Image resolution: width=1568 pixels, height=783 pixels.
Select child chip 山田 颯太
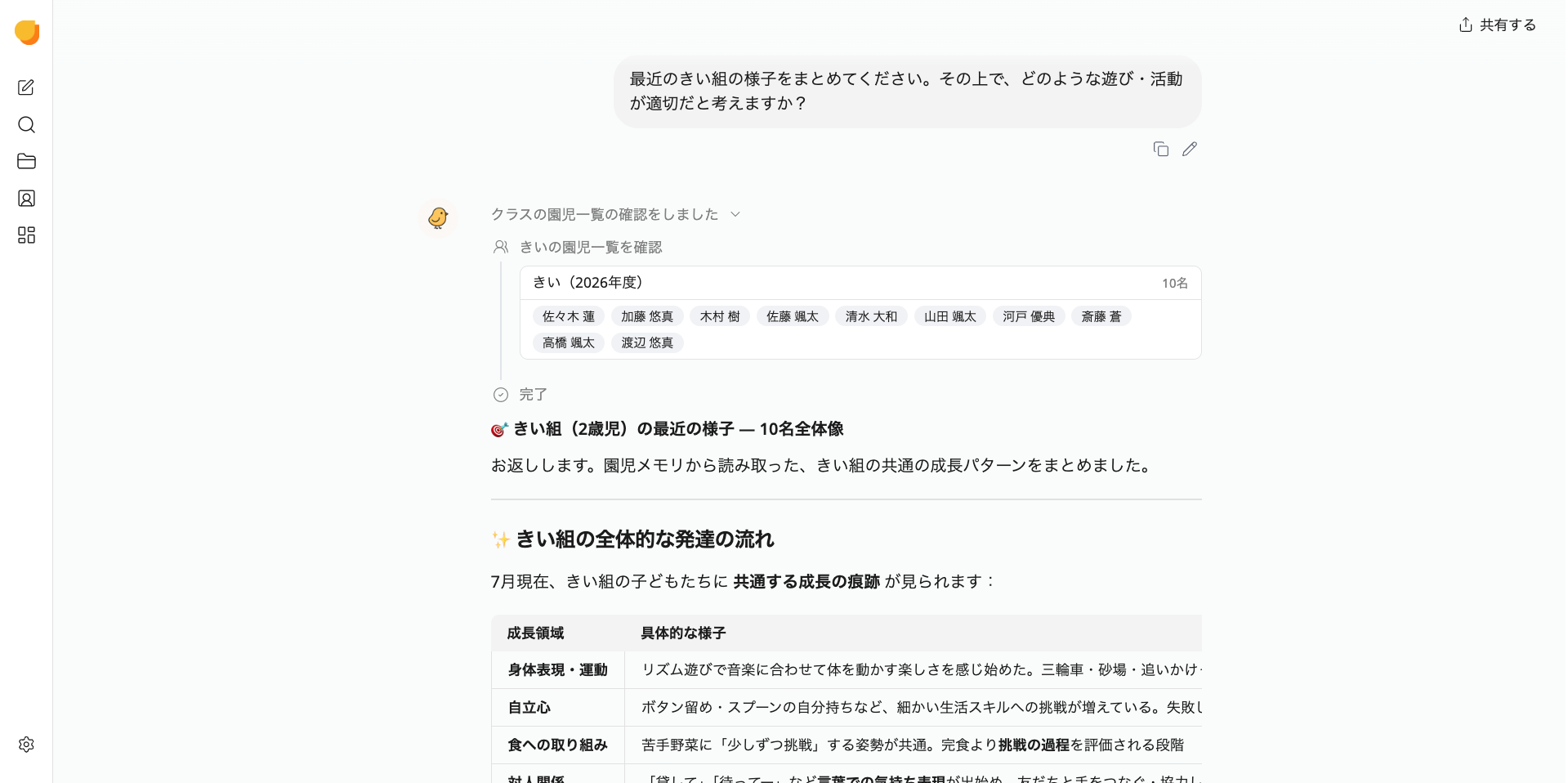[x=950, y=316]
